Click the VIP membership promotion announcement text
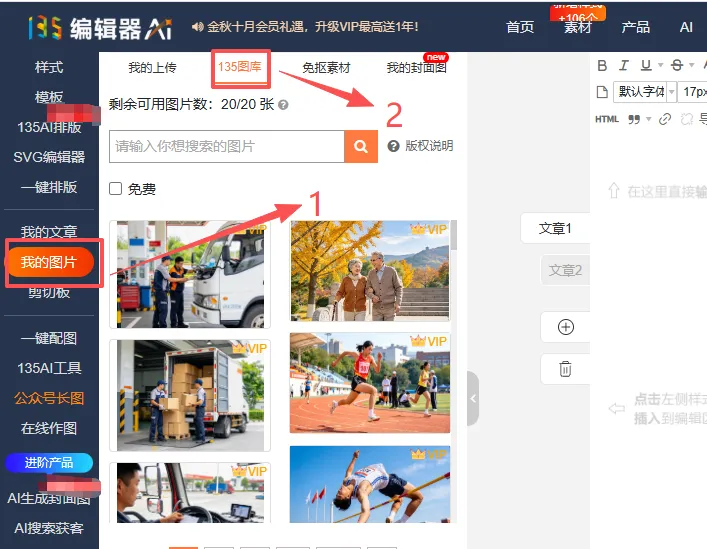Viewport: 707px width, 549px height. (x=312, y=27)
